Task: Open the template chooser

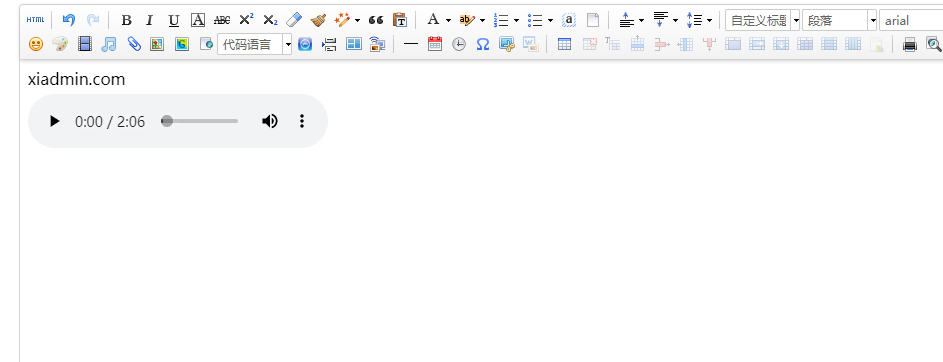Action: coord(354,44)
